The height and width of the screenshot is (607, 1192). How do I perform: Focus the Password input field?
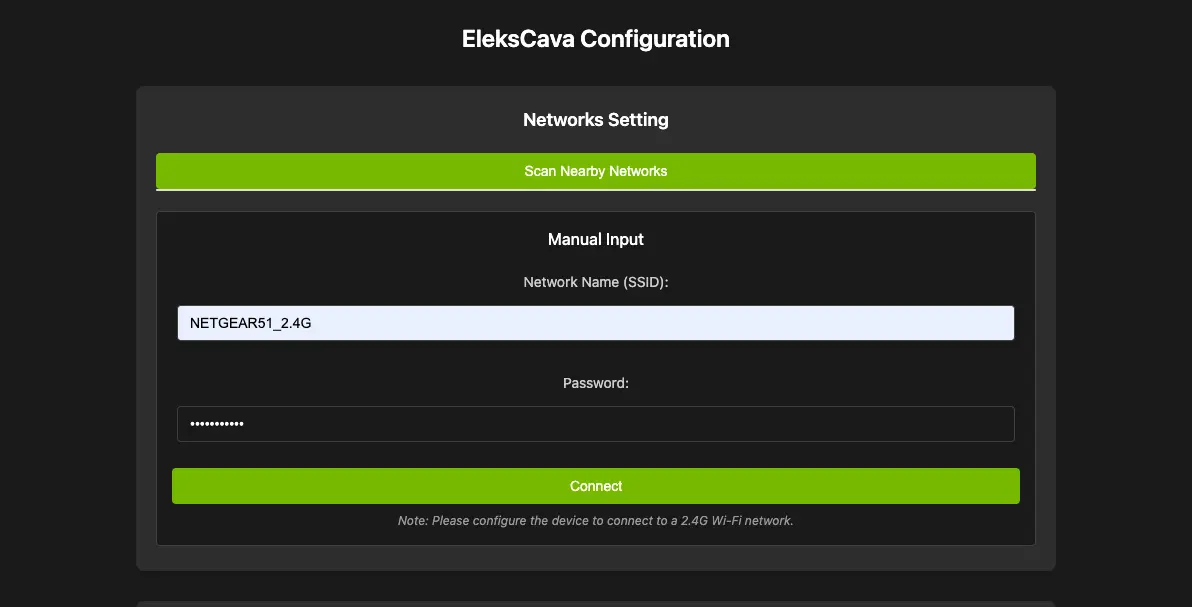tap(595, 424)
